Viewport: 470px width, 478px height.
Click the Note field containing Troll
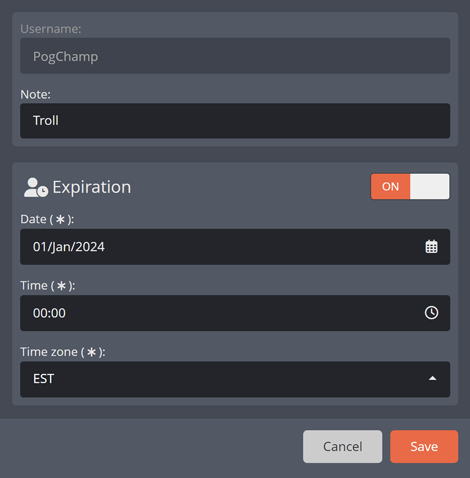(x=235, y=121)
